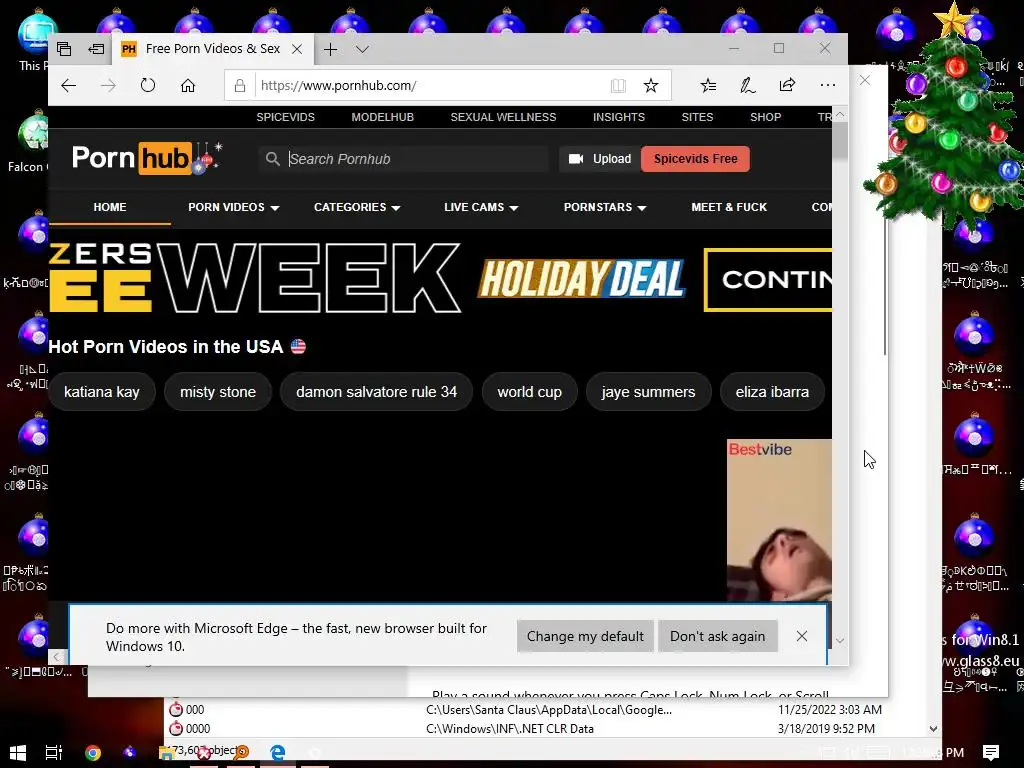This screenshot has width=1024, height=768.
Task: Toggle Reading view in address bar
Action: point(618,86)
